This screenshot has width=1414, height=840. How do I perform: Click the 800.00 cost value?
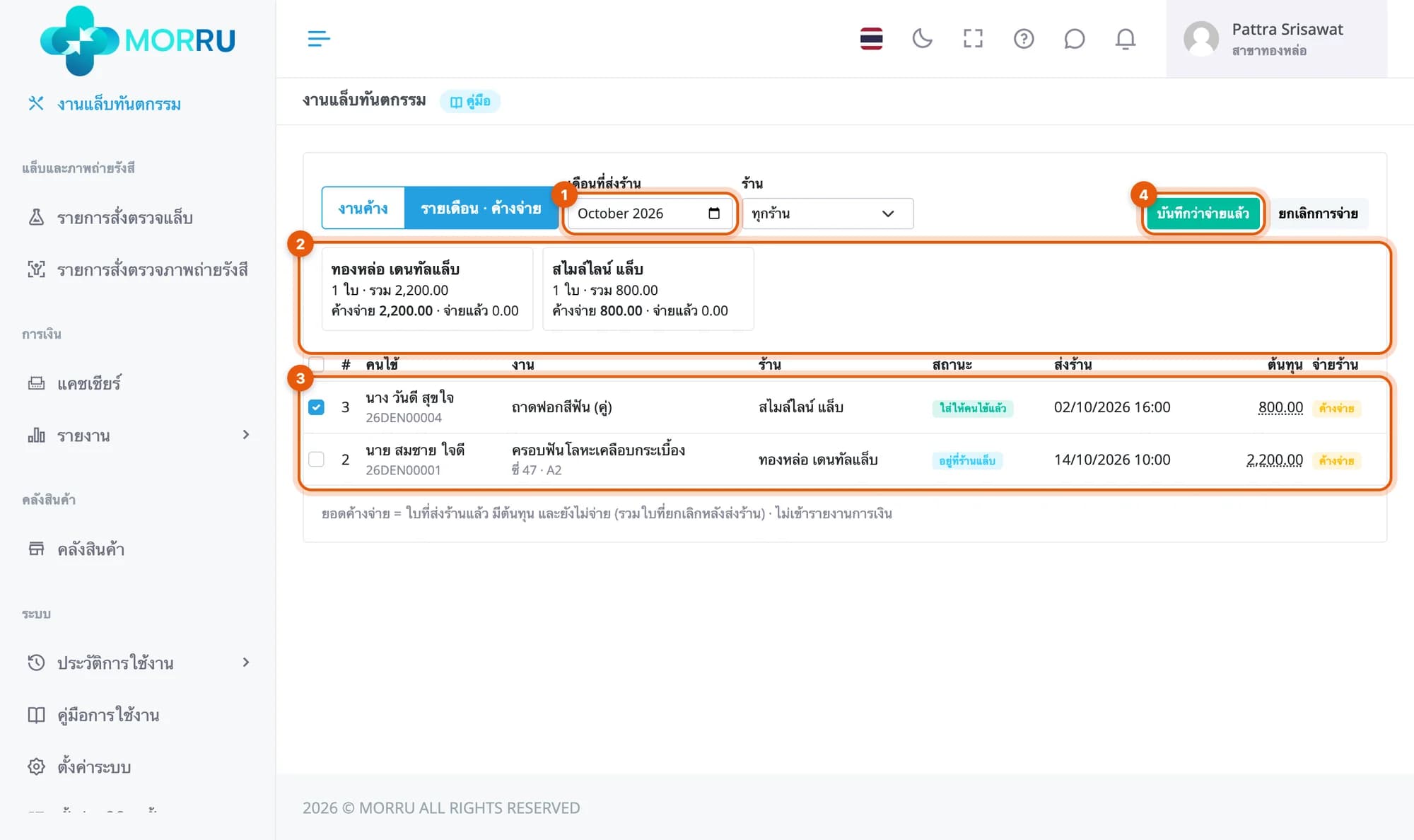coord(1280,407)
